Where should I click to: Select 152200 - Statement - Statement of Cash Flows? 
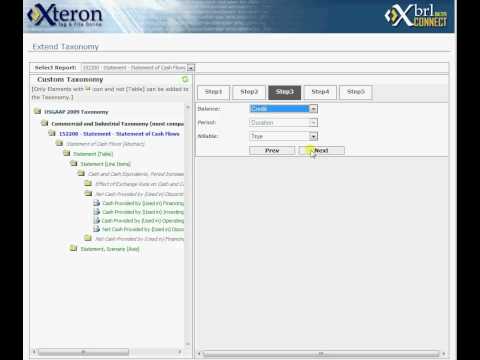(119, 134)
